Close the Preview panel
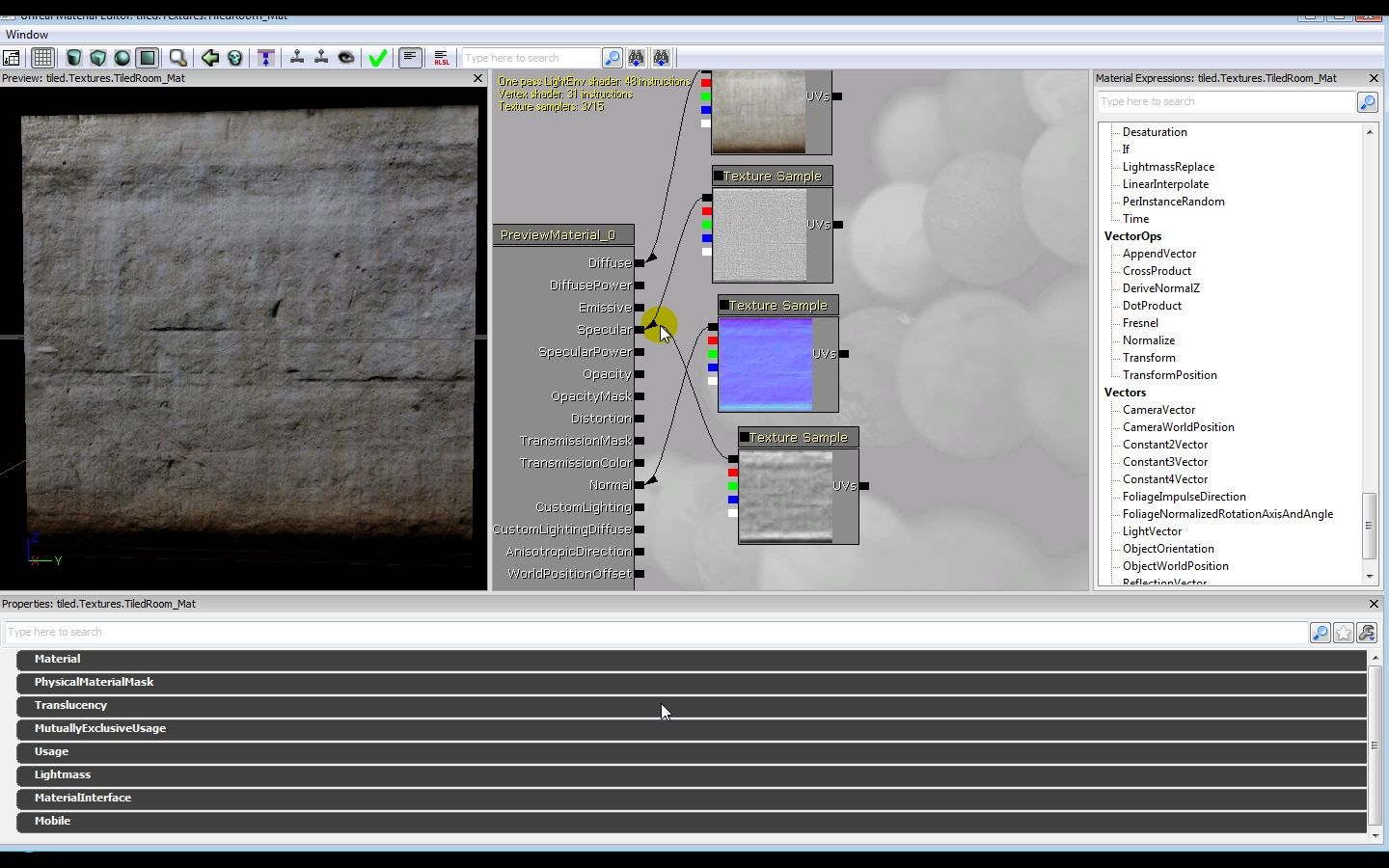This screenshot has width=1389, height=868. 477,78
